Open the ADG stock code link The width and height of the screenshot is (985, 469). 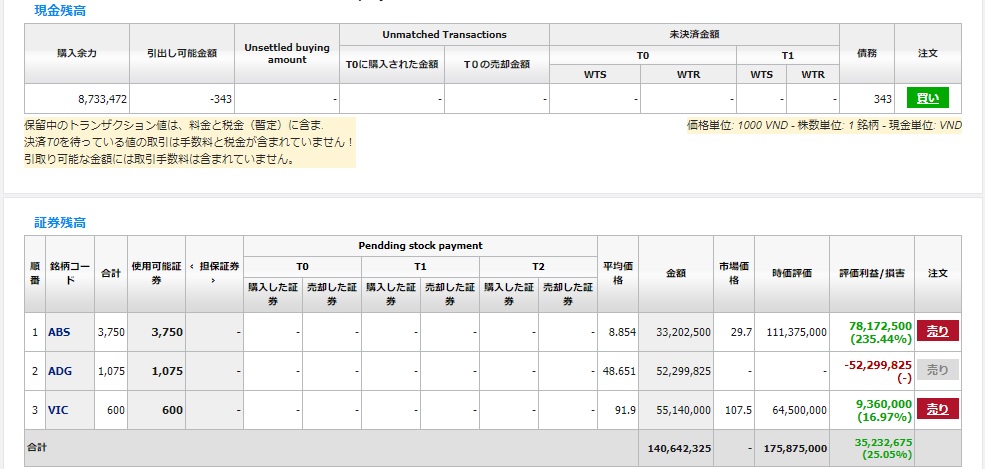(x=60, y=371)
